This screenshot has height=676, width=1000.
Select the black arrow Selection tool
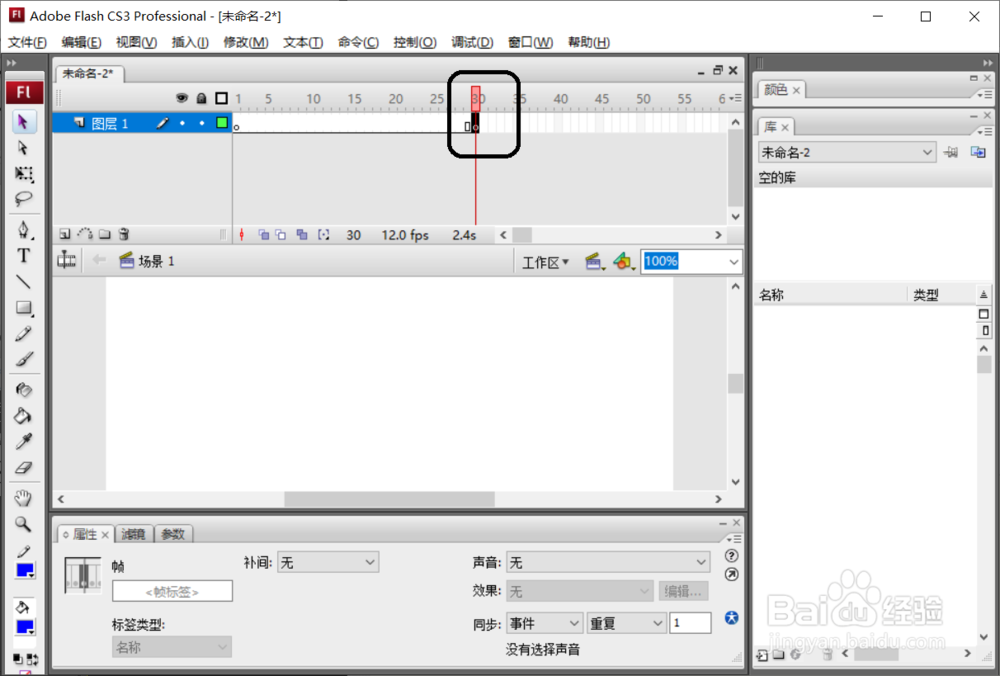(x=23, y=122)
